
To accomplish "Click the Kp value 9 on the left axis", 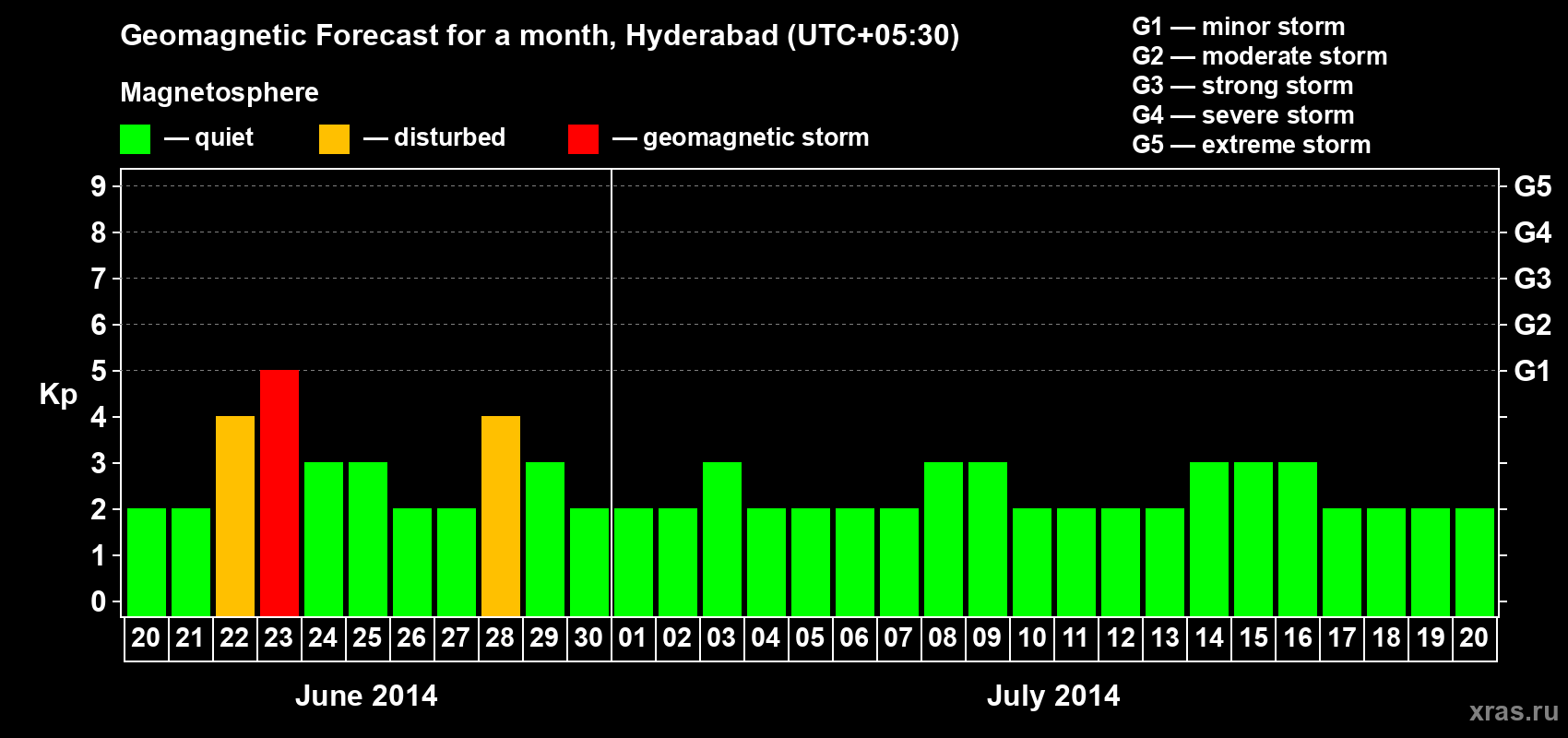I will [99, 186].
